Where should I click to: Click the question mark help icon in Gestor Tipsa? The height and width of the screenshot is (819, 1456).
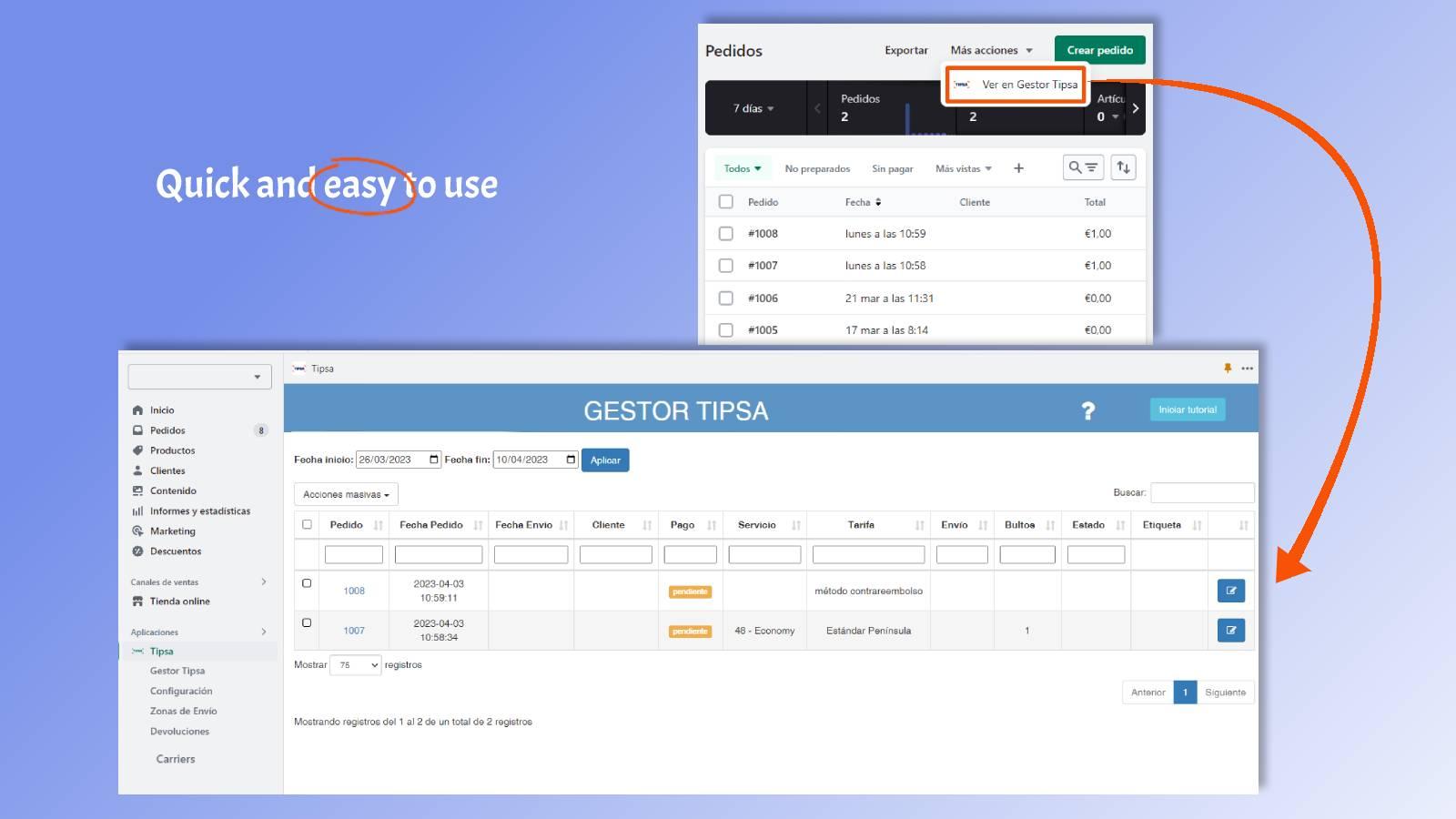point(1088,410)
